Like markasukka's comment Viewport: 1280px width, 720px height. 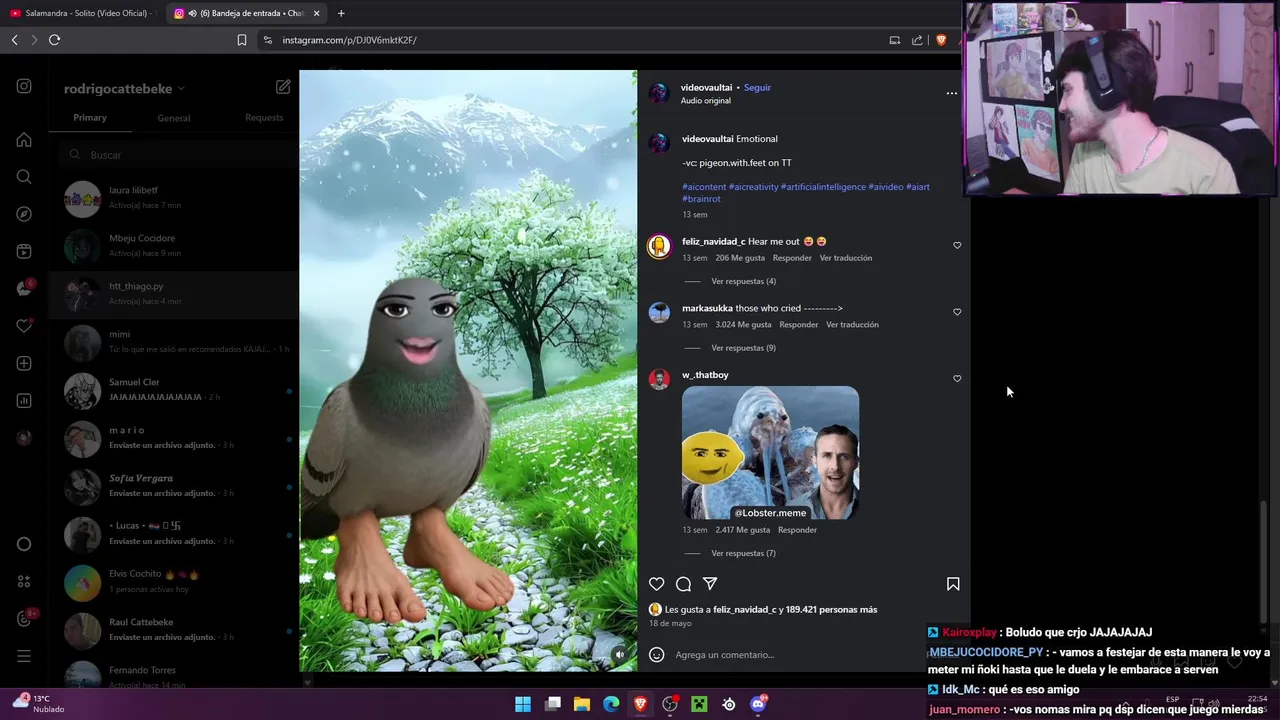[957, 312]
